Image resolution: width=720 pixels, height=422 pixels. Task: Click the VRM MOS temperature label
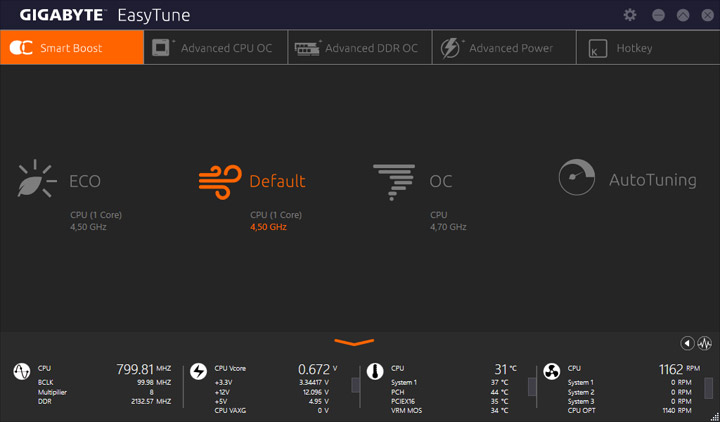pyautogui.click(x=406, y=411)
